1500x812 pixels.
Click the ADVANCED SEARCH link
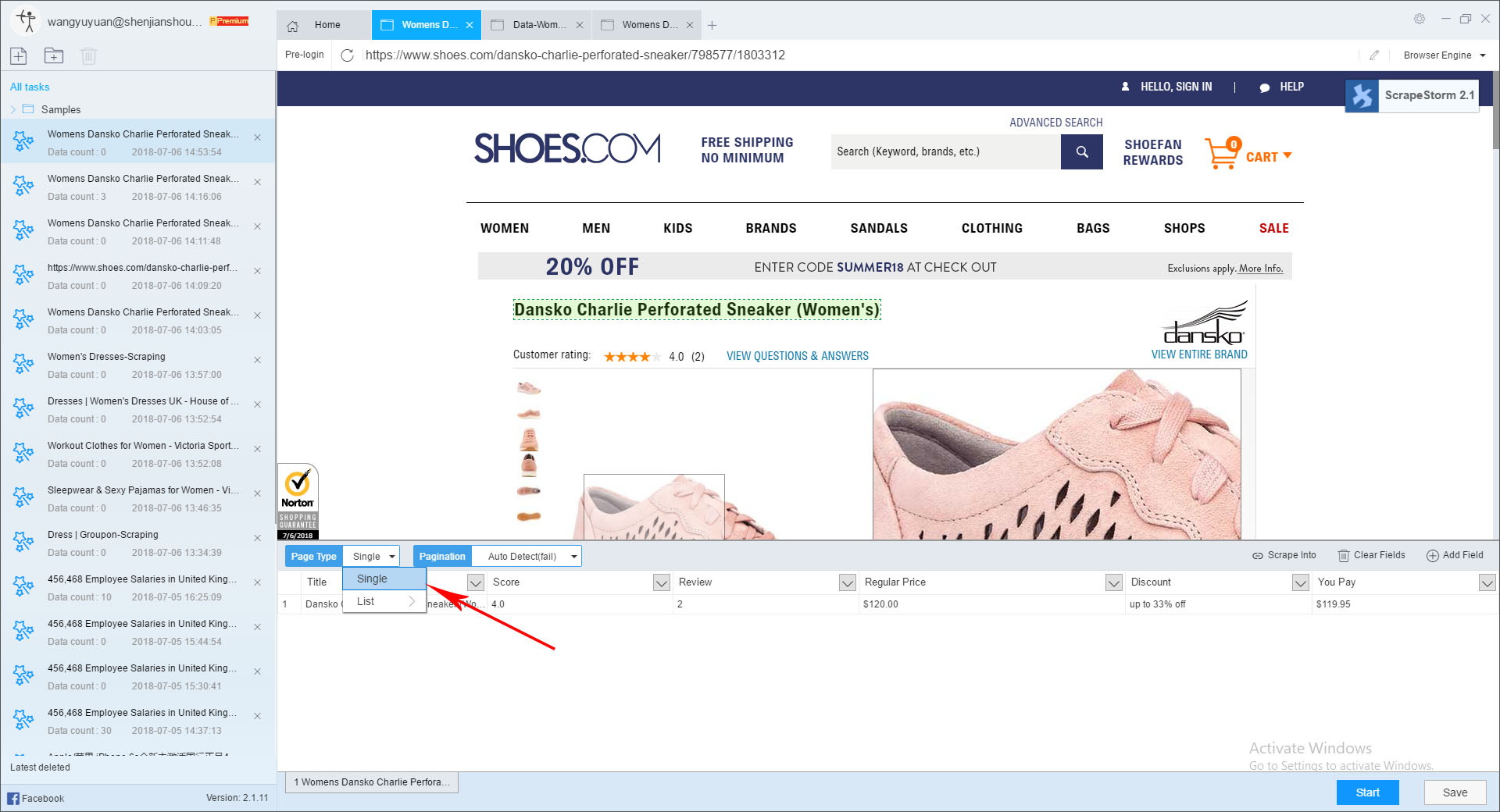1055,123
